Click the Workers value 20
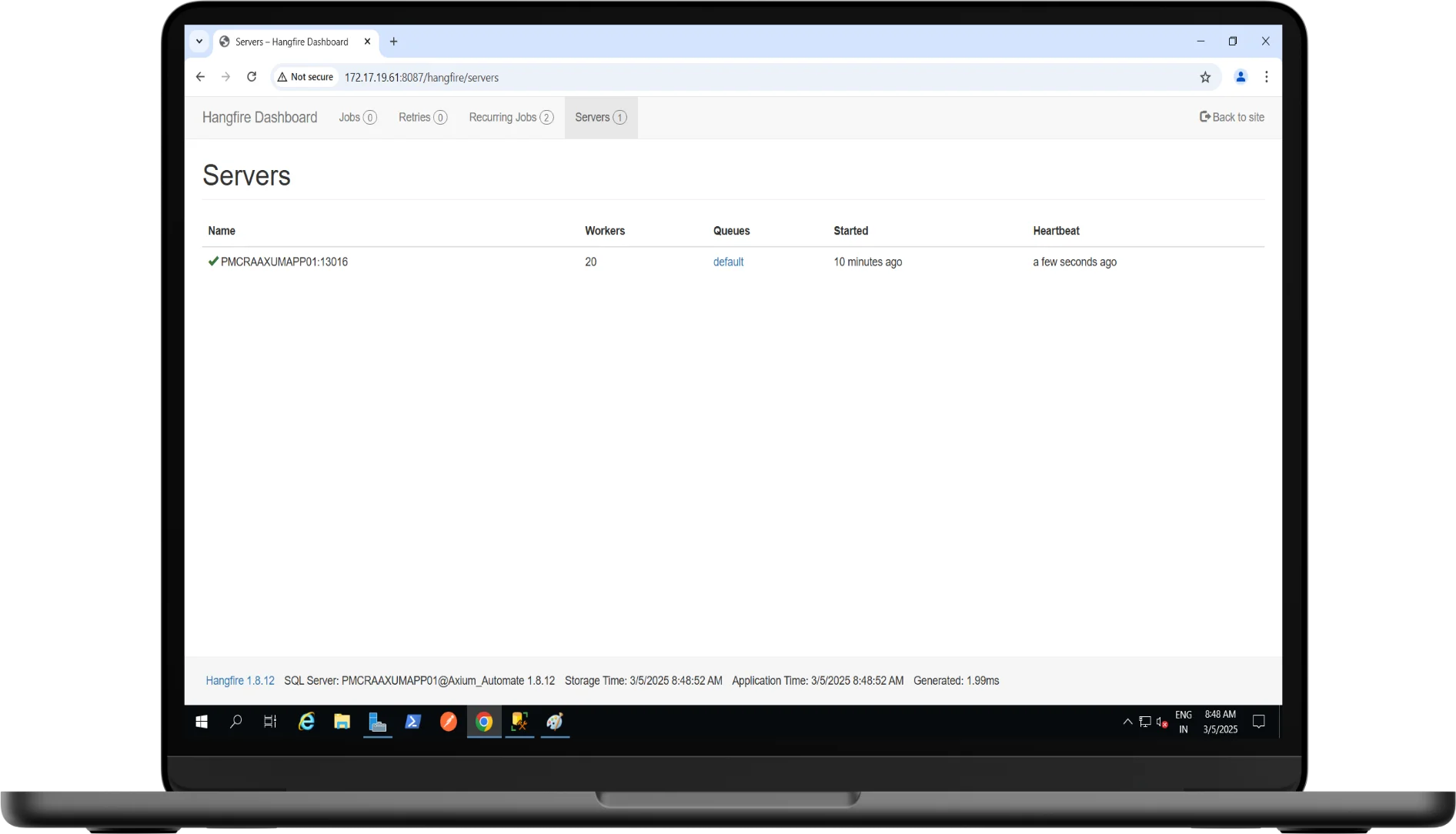The height and width of the screenshot is (834, 1456). [591, 262]
